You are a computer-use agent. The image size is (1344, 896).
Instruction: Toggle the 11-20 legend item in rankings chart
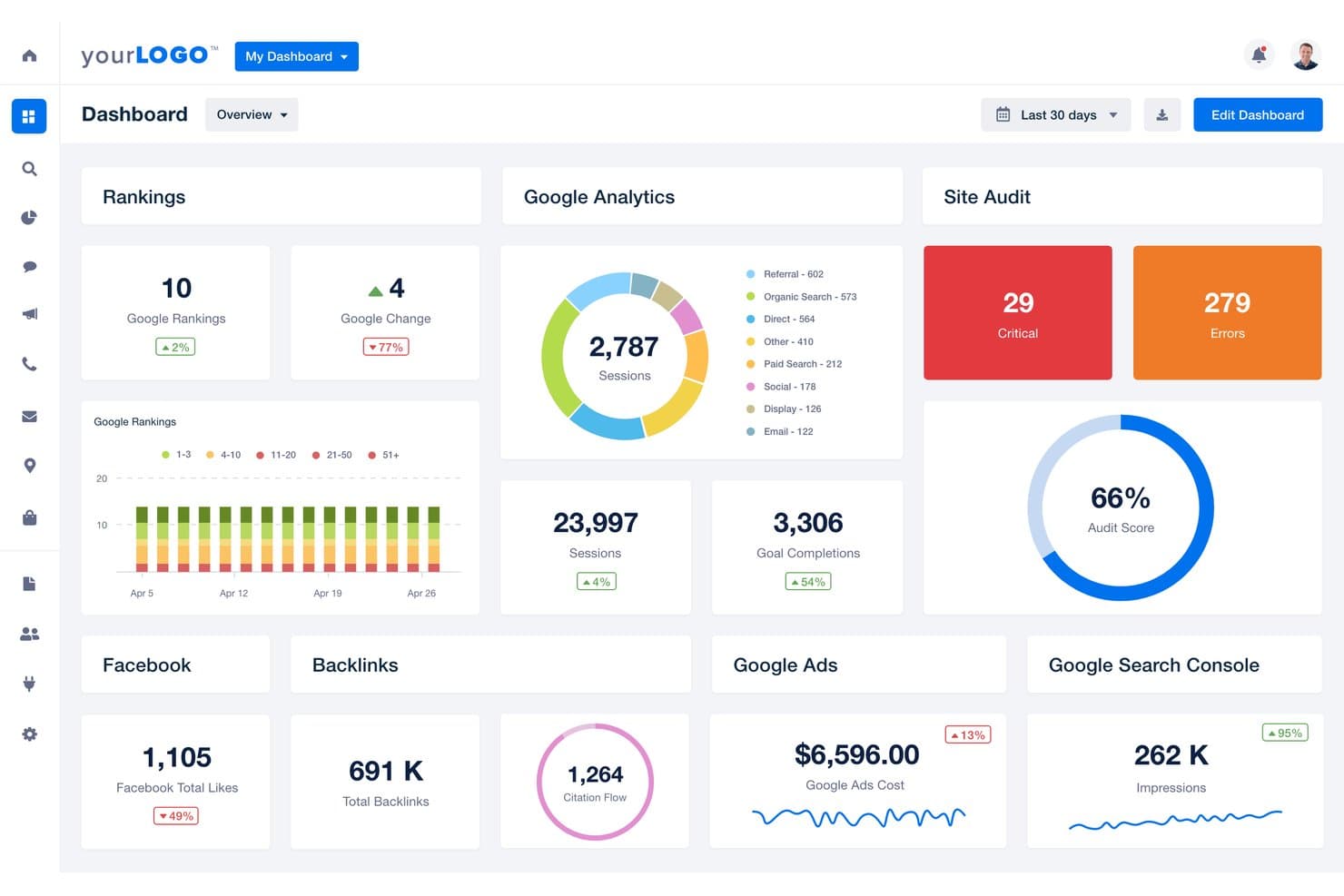pos(276,455)
